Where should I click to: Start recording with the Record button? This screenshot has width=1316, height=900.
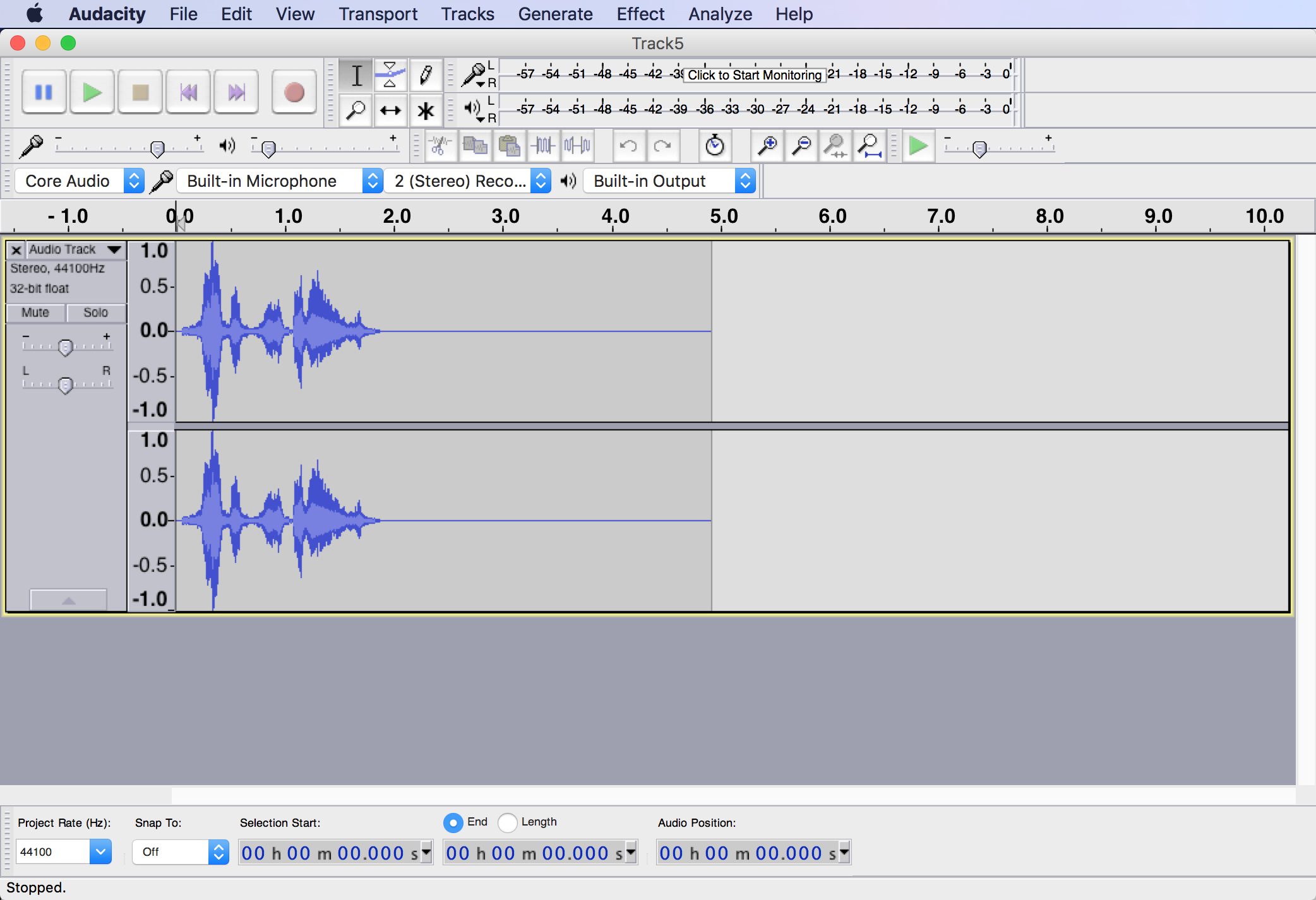tap(294, 93)
